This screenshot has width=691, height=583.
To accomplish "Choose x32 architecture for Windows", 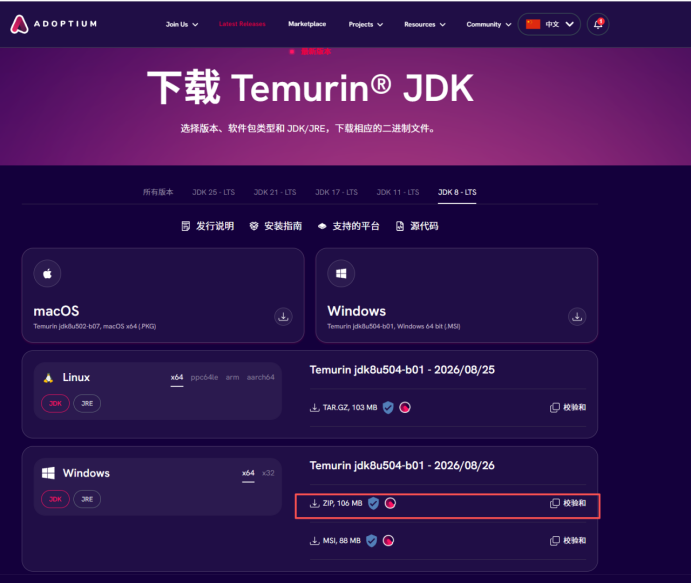I will pyautogui.click(x=268, y=473).
